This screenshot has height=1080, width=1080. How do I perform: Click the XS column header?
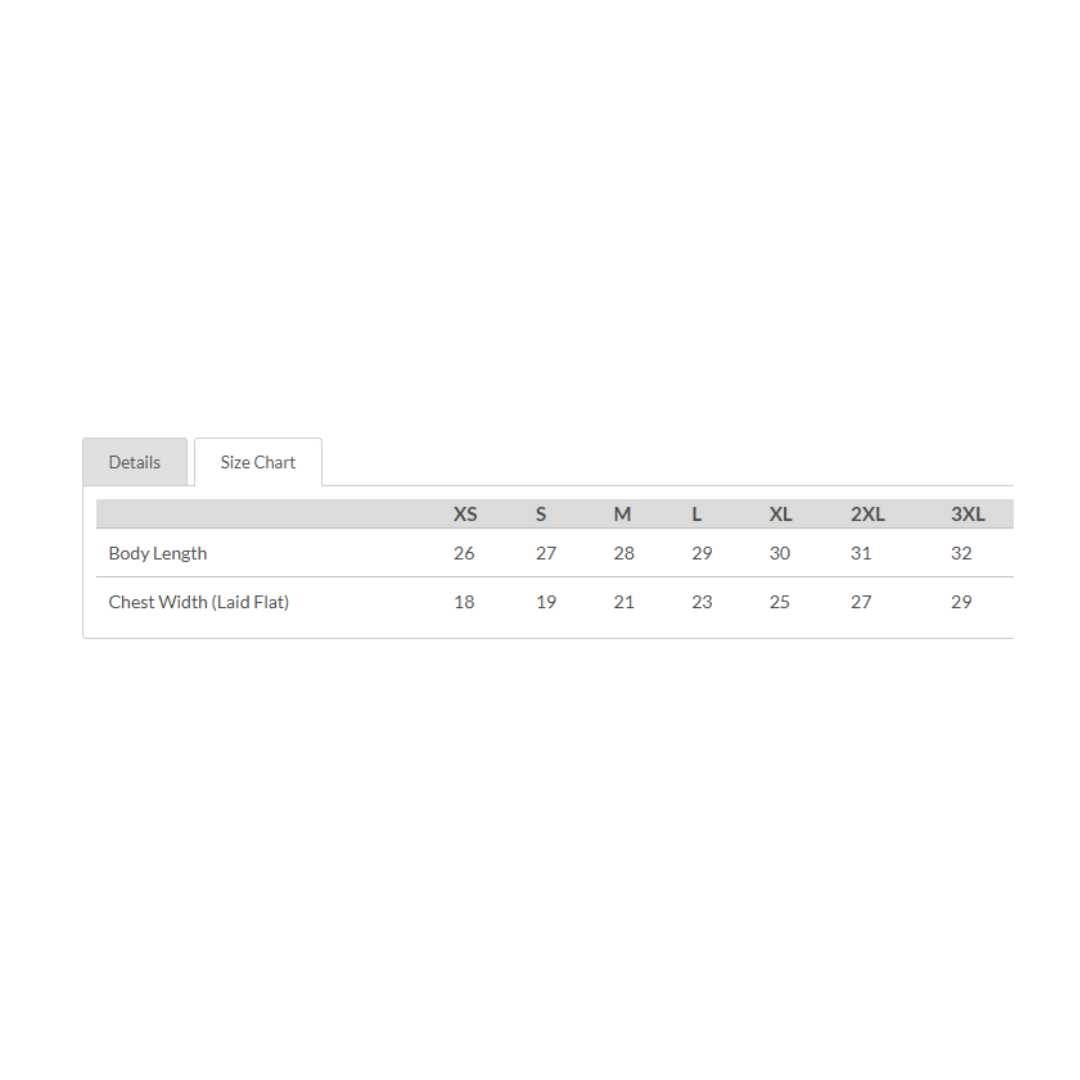pyautogui.click(x=465, y=514)
